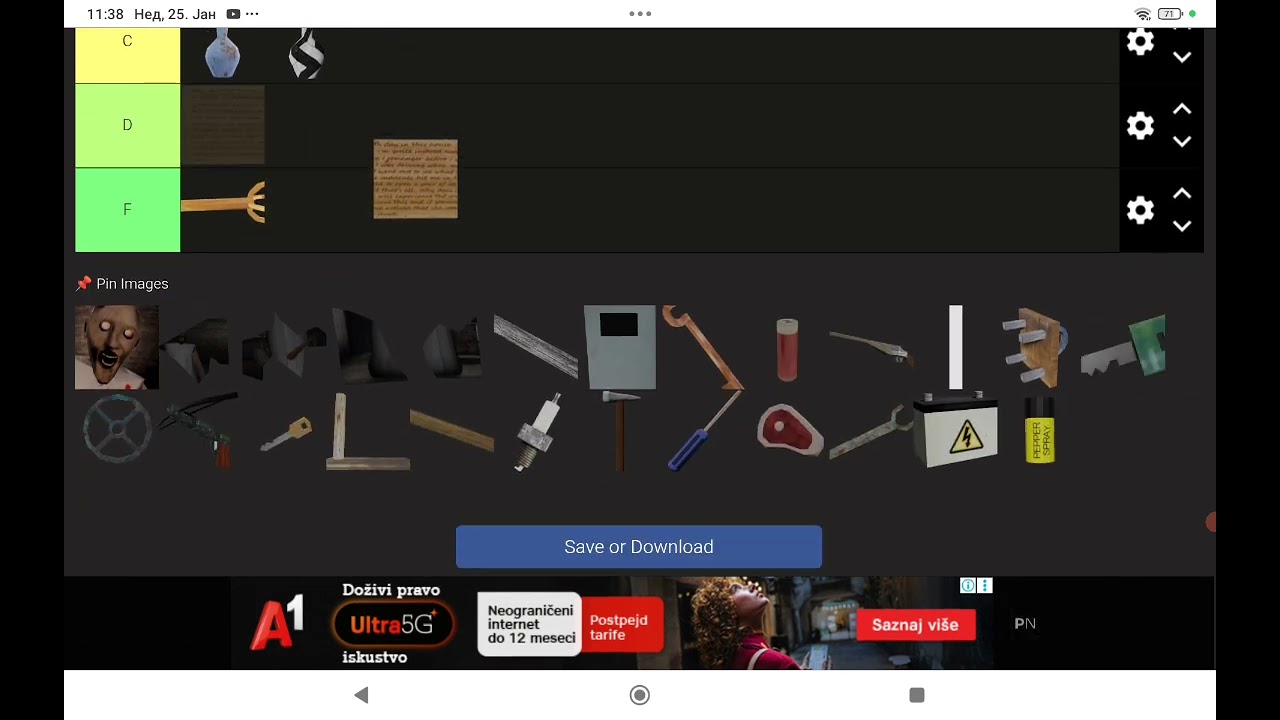Open settings gear for tier D

click(x=1141, y=125)
